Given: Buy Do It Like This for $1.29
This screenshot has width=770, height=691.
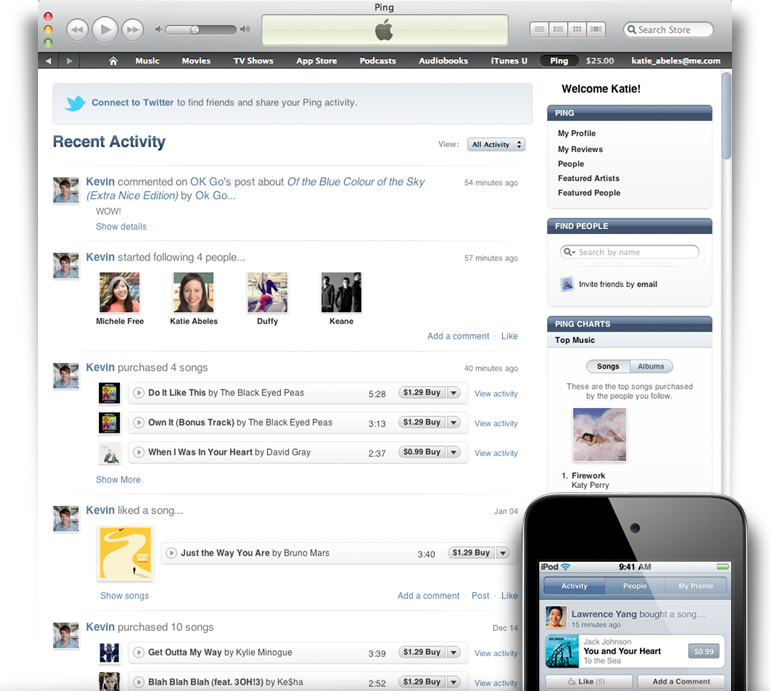Looking at the screenshot, I should 422,392.
